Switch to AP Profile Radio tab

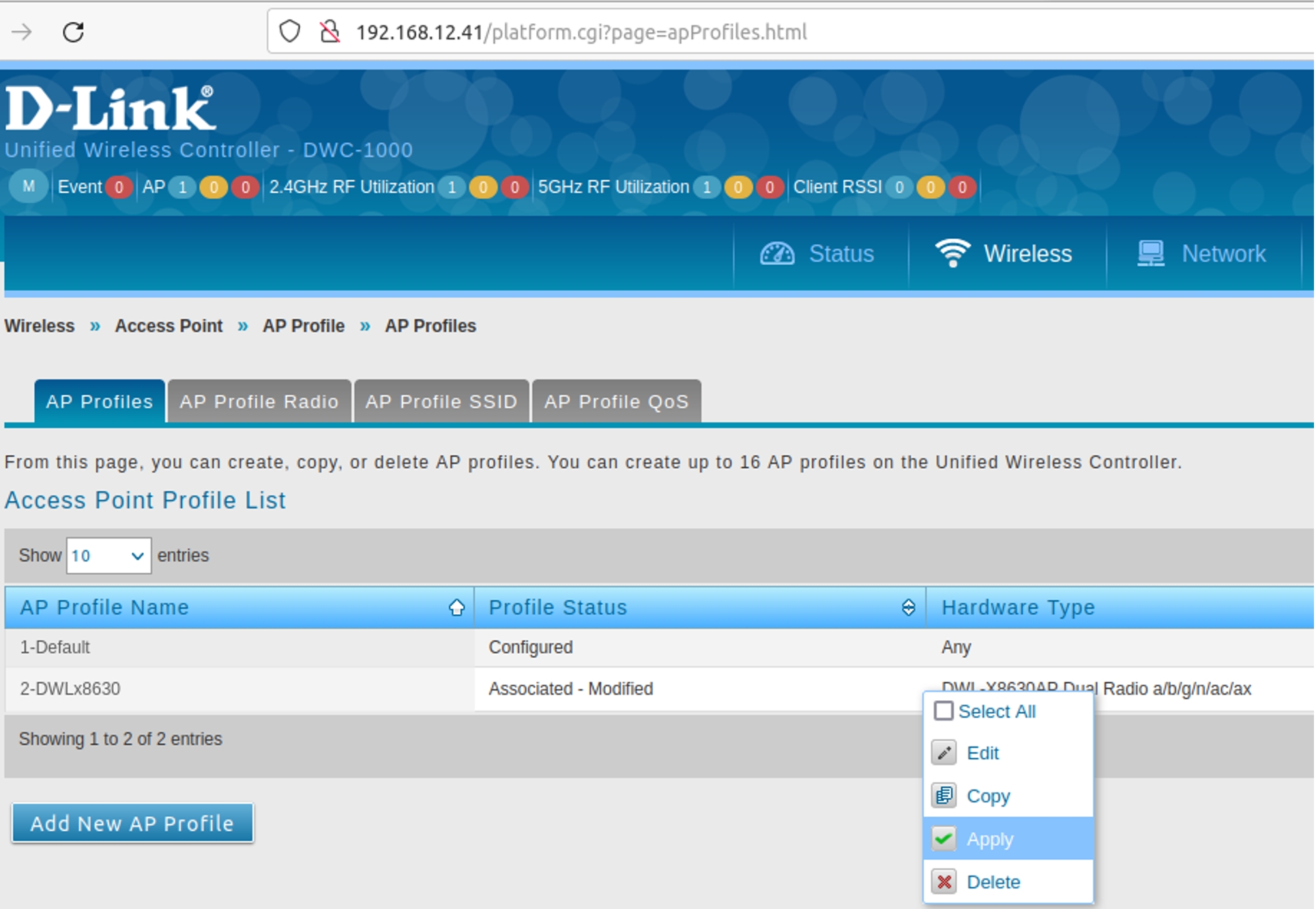(x=259, y=402)
